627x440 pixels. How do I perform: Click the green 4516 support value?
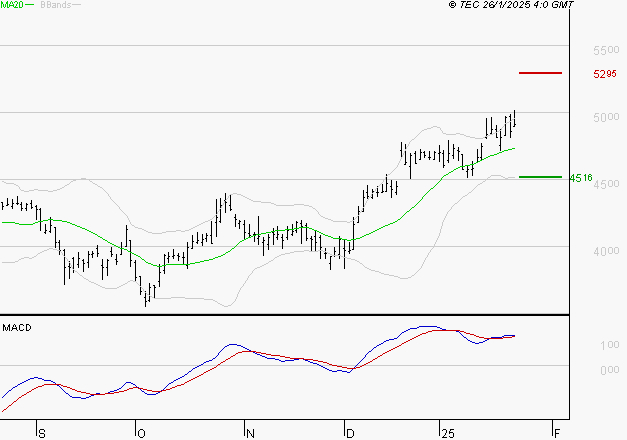(581, 178)
